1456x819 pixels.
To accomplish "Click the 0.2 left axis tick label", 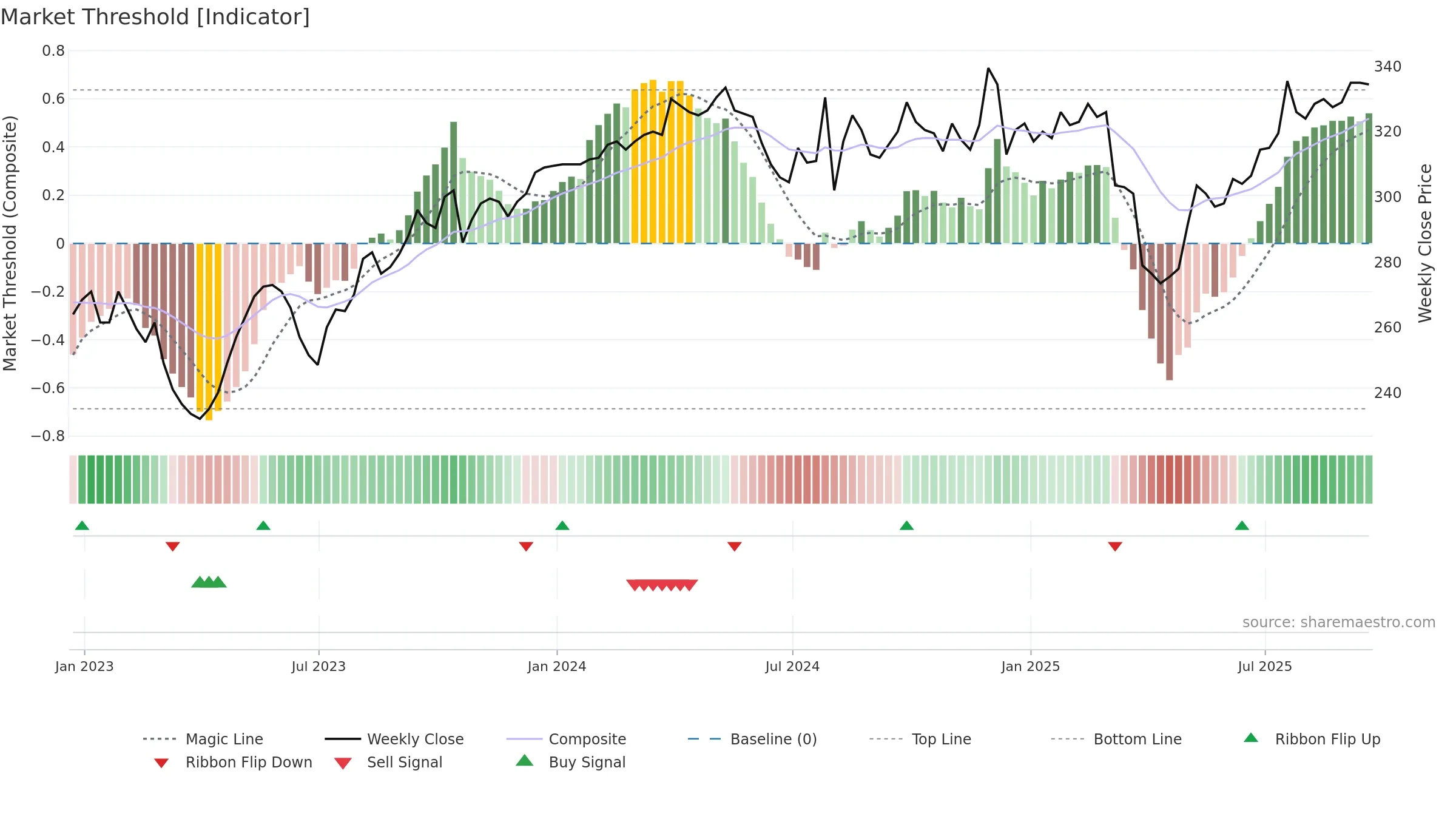I will tap(53, 195).
